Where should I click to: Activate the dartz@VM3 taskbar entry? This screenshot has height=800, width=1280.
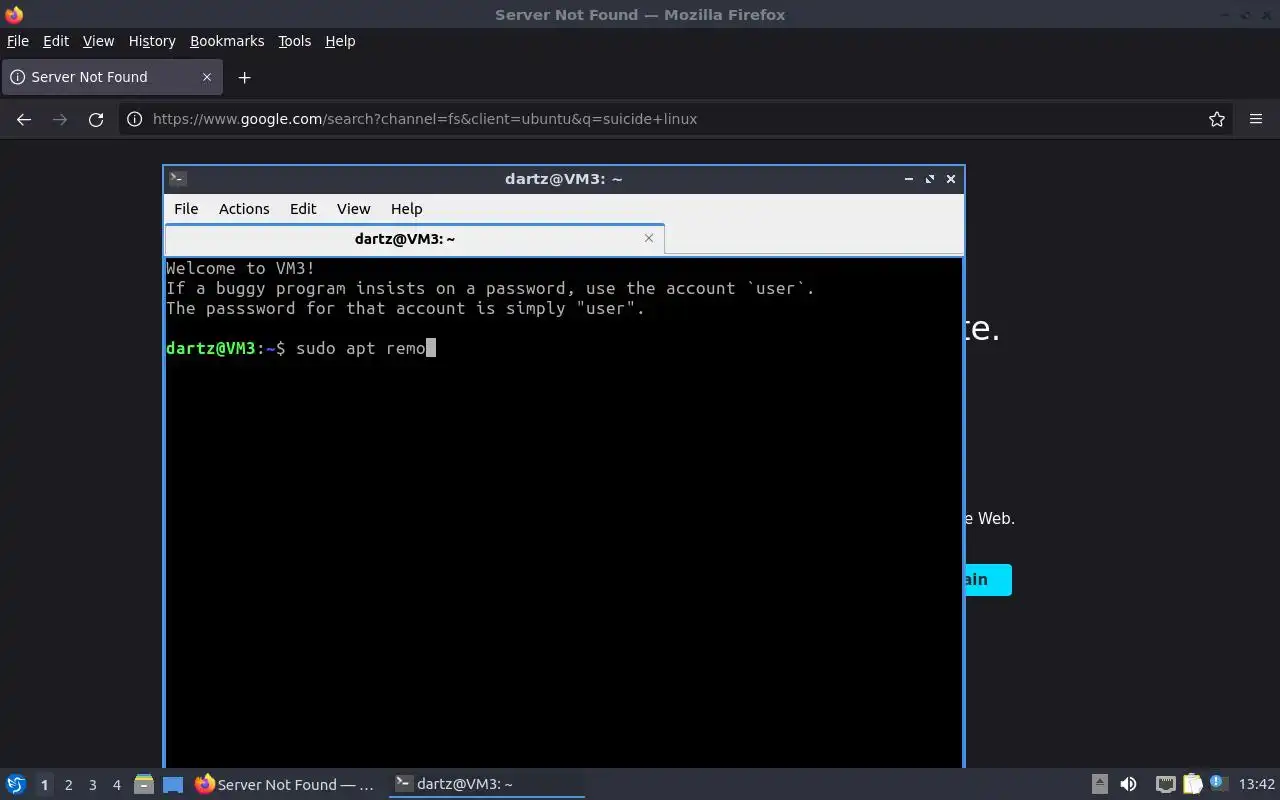(x=486, y=785)
